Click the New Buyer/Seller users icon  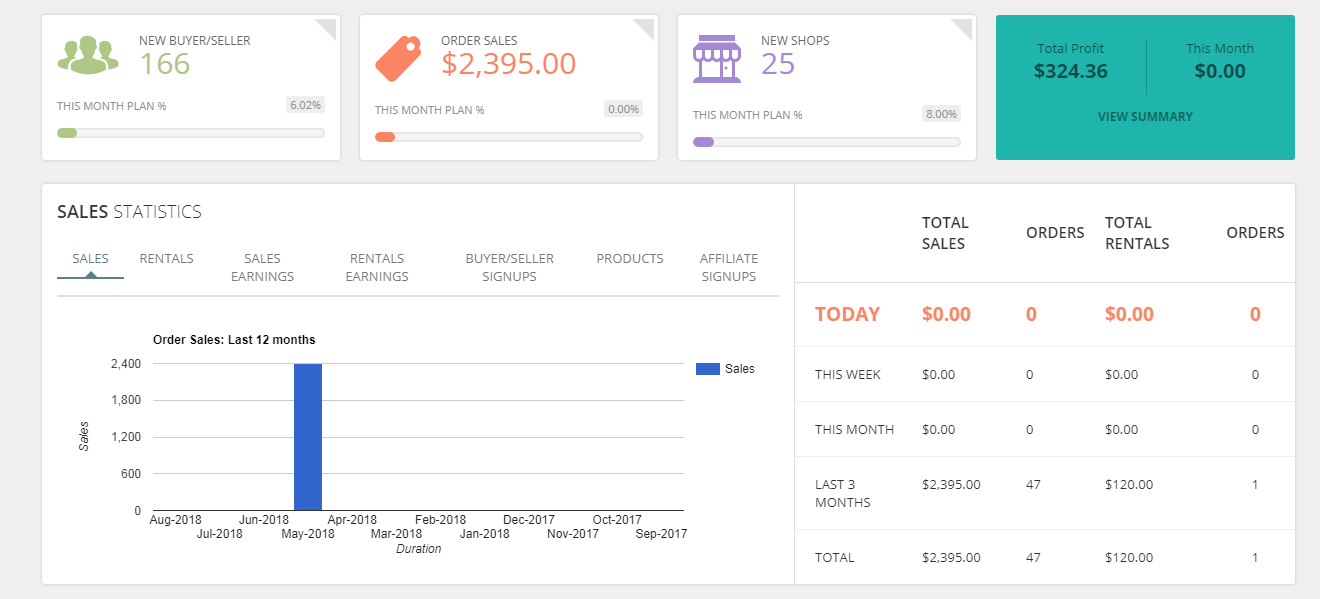point(88,55)
